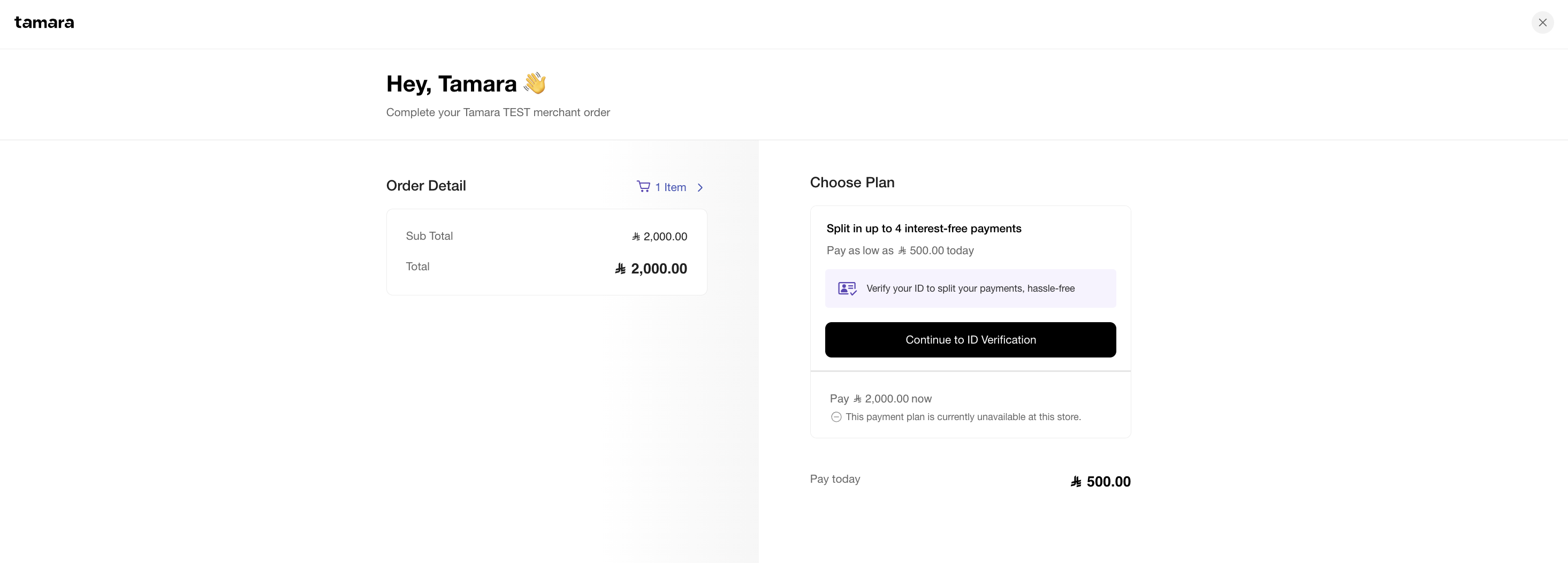This screenshot has height=563, width=1568.
Task: Expand order items with the chevron arrow
Action: click(700, 187)
